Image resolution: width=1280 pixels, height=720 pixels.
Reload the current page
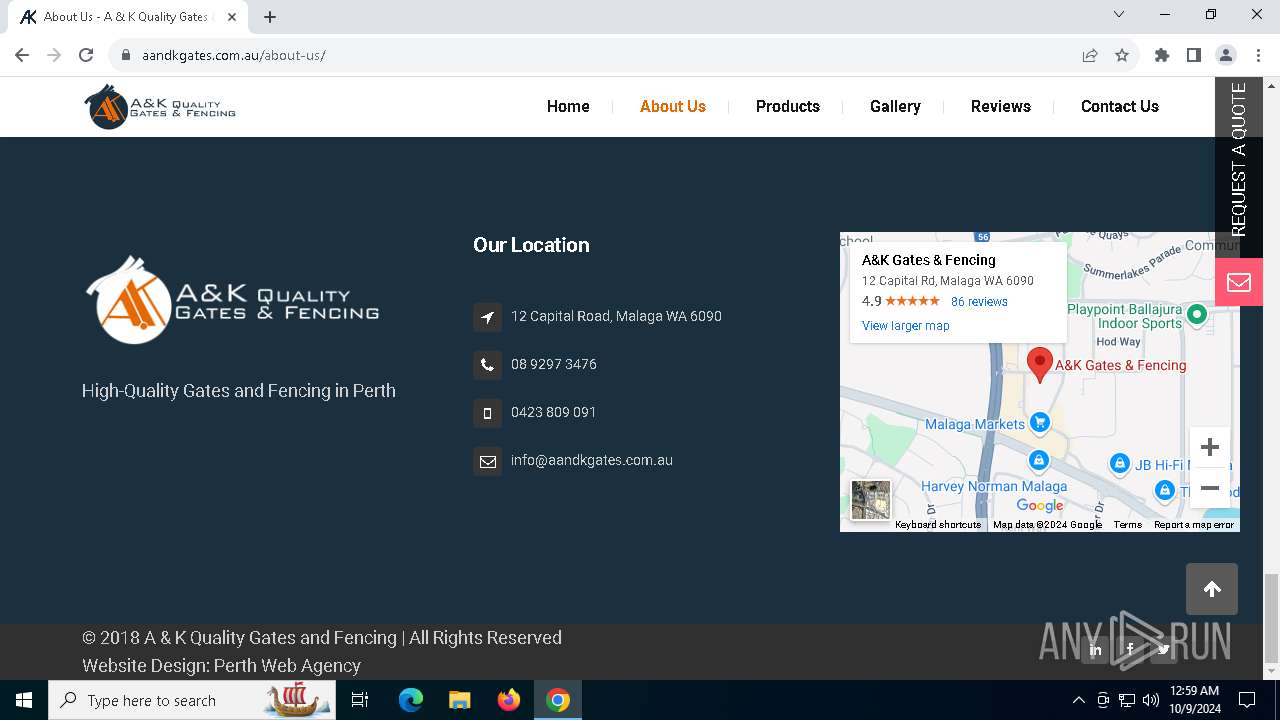pos(86,55)
